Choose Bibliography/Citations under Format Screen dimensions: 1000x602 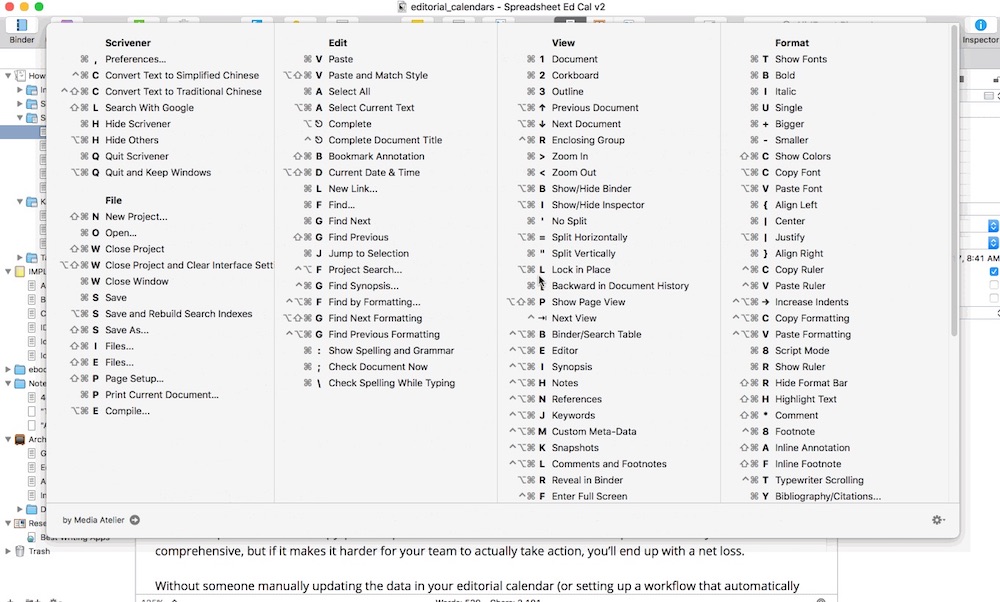coord(828,496)
